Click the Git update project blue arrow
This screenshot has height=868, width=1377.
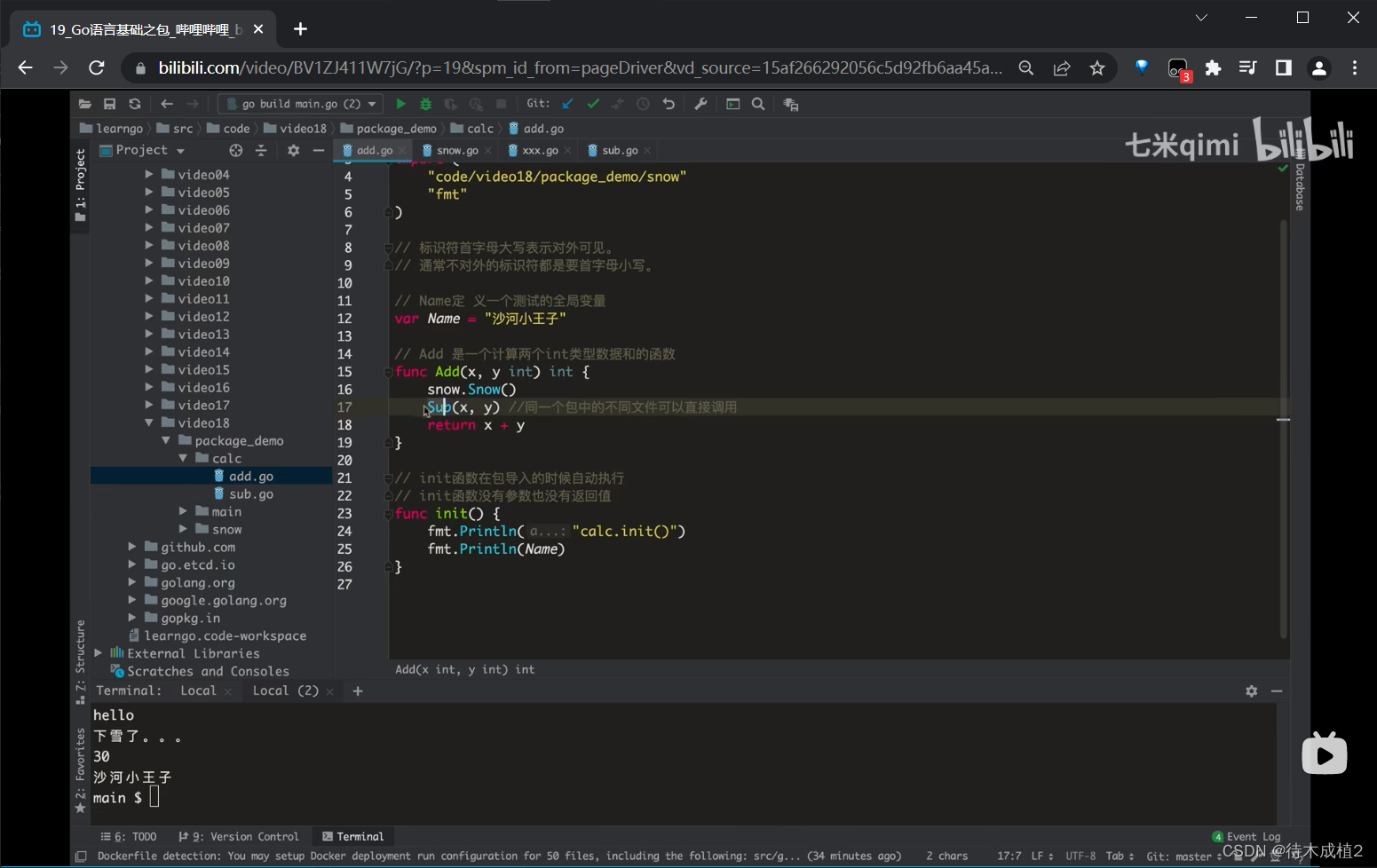pyautogui.click(x=568, y=104)
